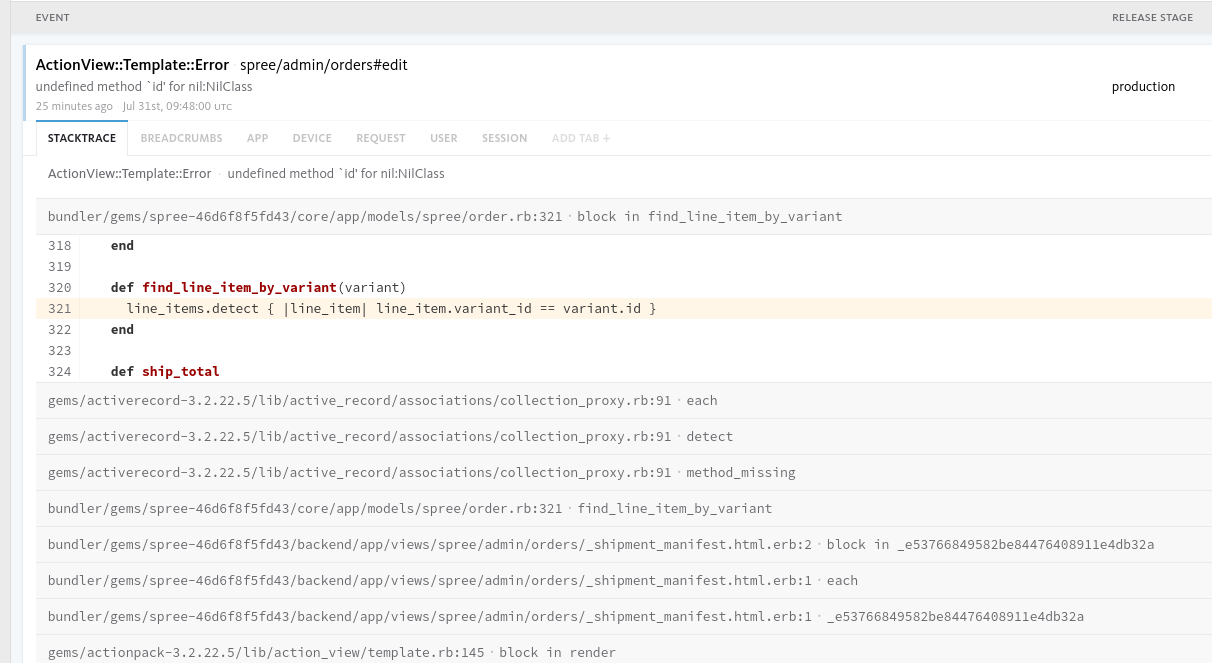Click the 25 minutes ago timestamp
The image size is (1212, 663).
(x=74, y=106)
